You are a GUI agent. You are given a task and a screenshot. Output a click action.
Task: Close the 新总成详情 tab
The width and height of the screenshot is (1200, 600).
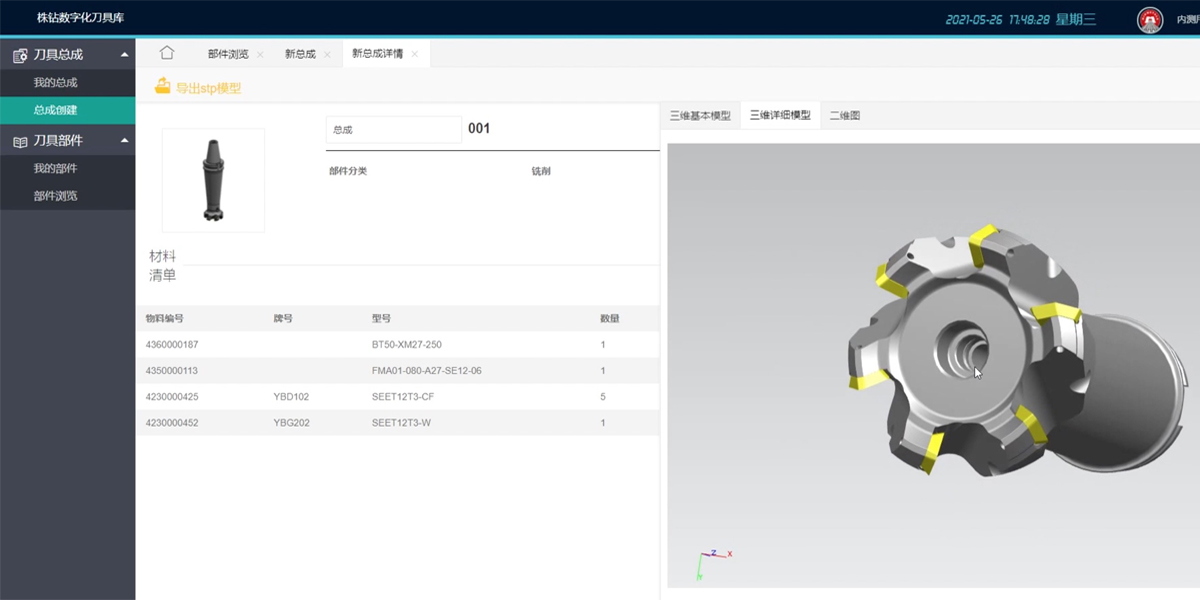[415, 54]
